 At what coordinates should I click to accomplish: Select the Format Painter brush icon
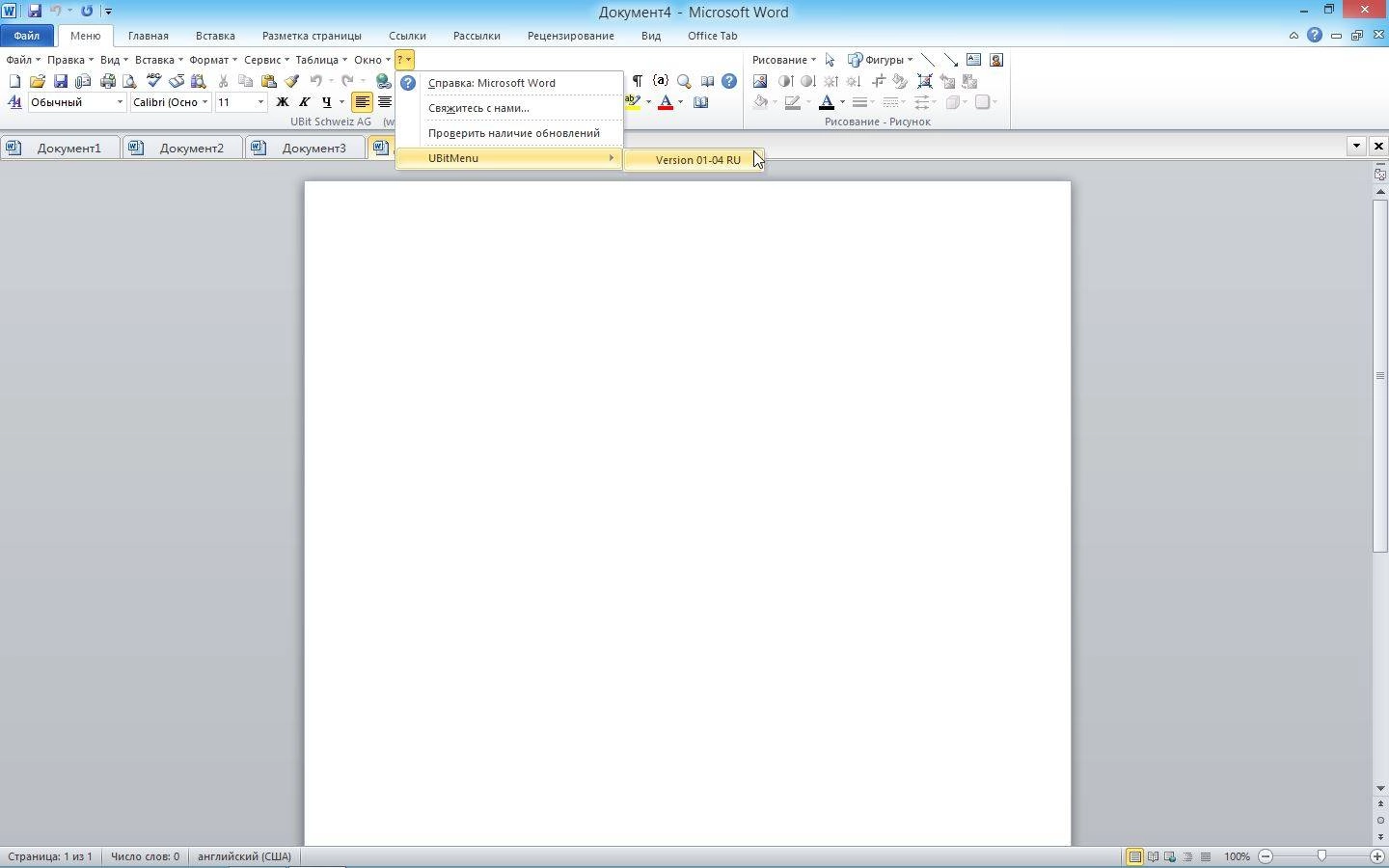point(291,82)
